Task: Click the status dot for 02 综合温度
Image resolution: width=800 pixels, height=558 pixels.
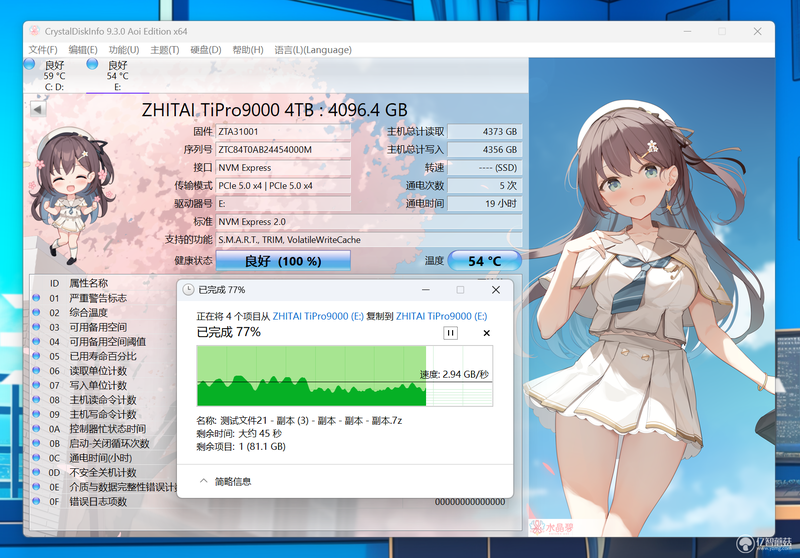Action: [36, 312]
